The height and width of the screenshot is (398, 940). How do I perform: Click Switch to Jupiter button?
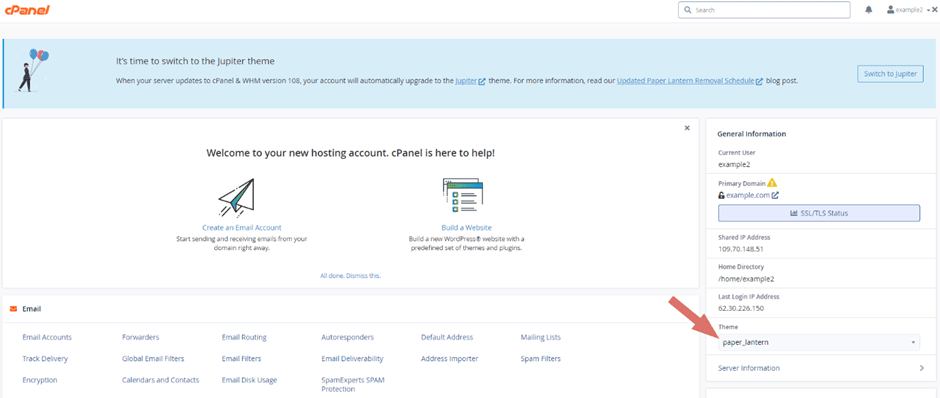tap(890, 74)
